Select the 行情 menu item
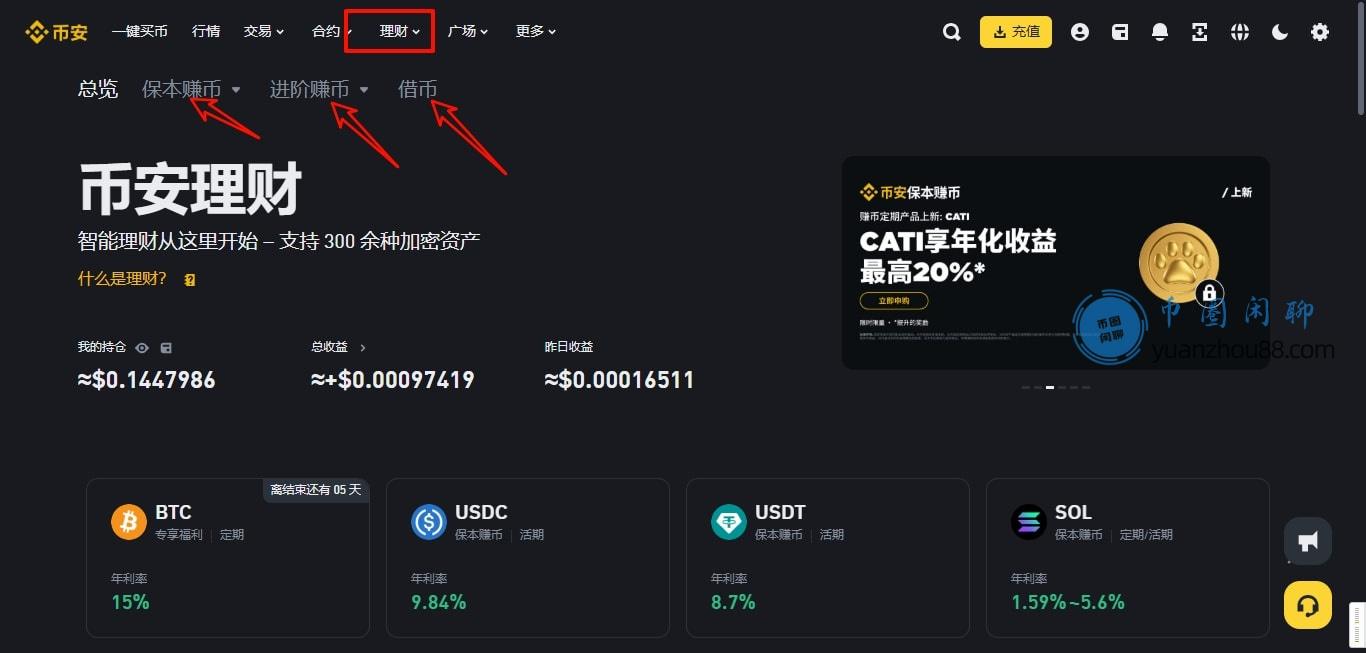1366x653 pixels. [x=206, y=31]
